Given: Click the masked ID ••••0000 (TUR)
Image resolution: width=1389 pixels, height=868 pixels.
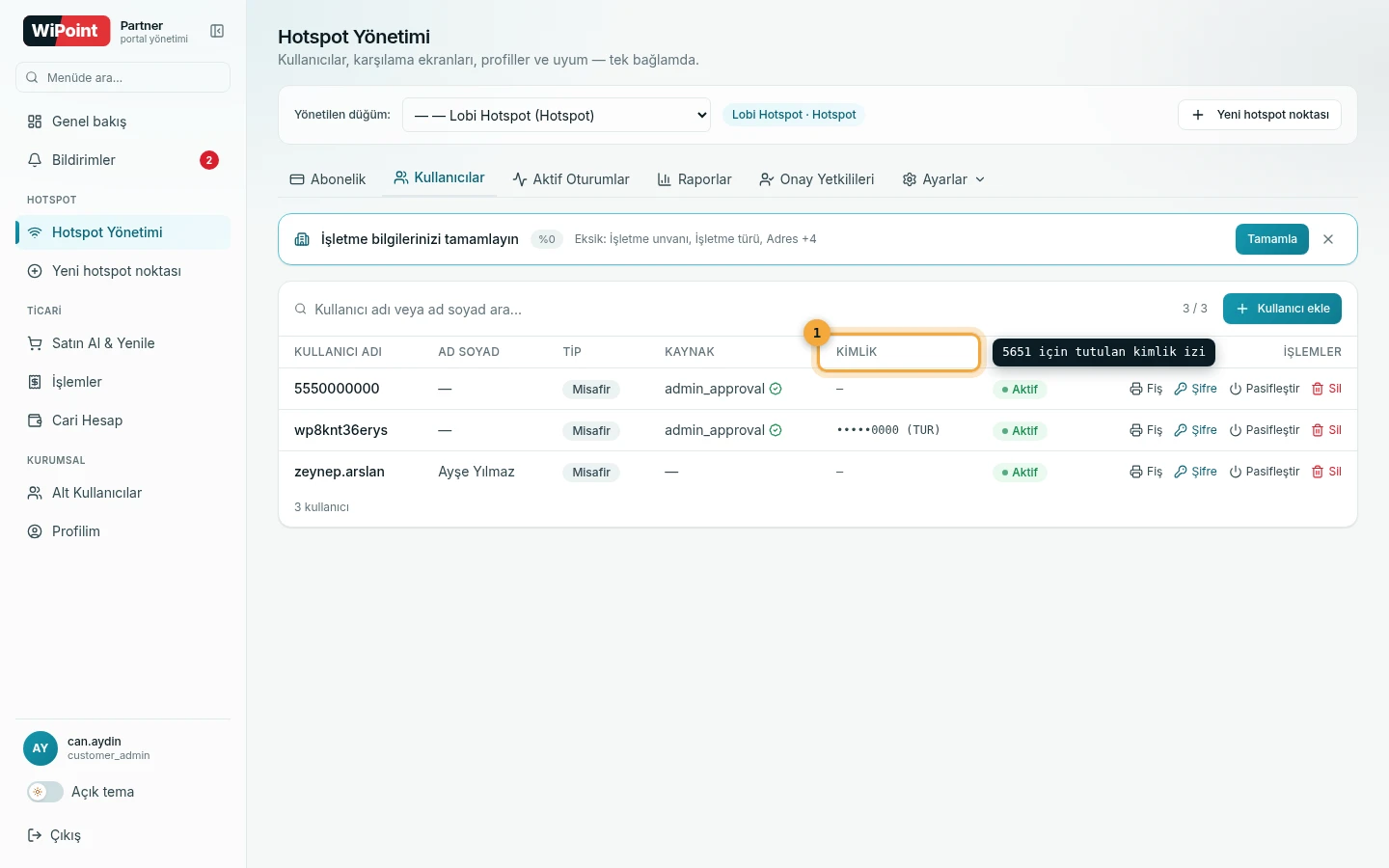Looking at the screenshot, I should [x=887, y=430].
